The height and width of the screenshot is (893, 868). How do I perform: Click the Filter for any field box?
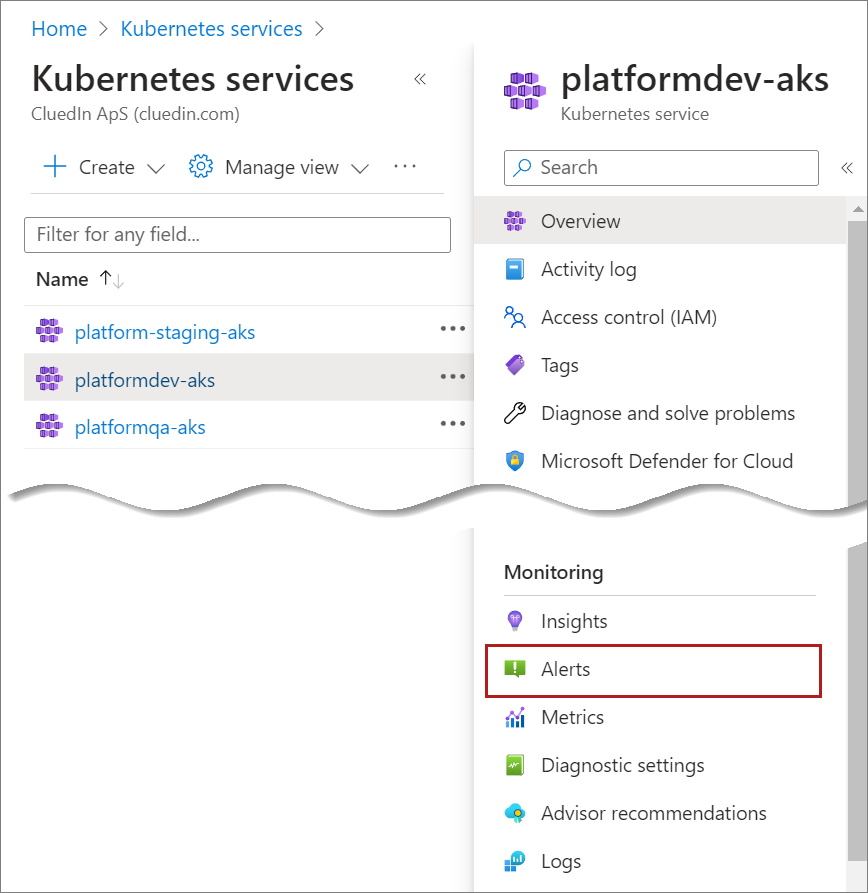(237, 236)
